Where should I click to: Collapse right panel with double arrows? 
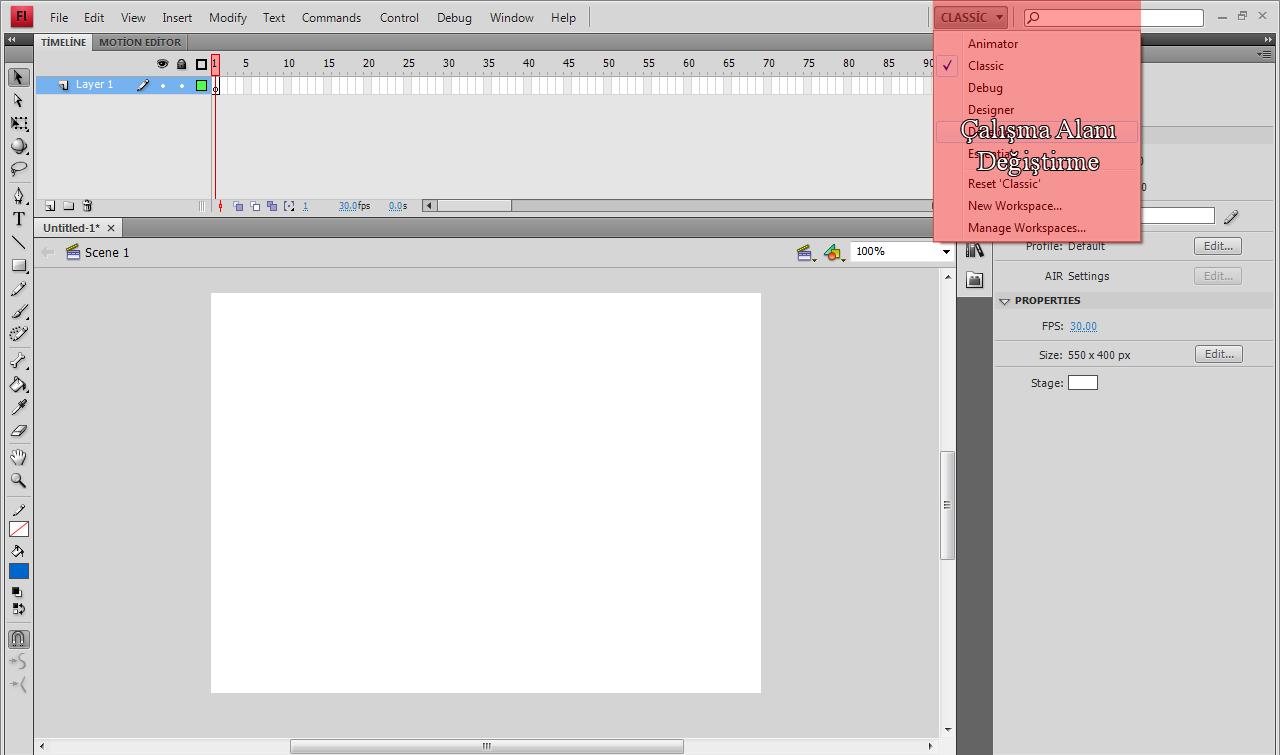click(x=1268, y=40)
